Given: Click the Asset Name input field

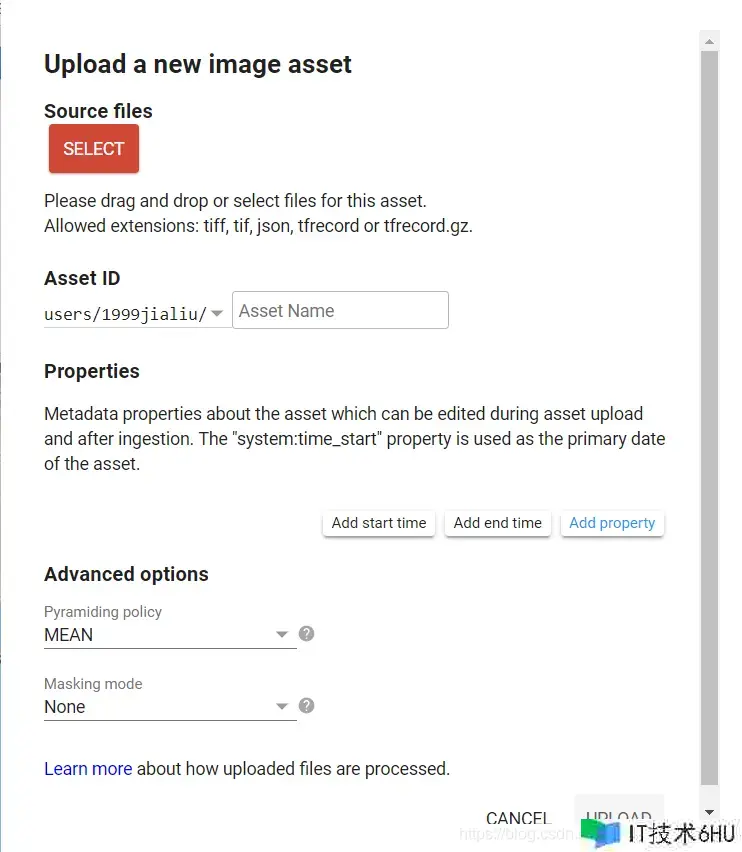Looking at the screenshot, I should (340, 311).
